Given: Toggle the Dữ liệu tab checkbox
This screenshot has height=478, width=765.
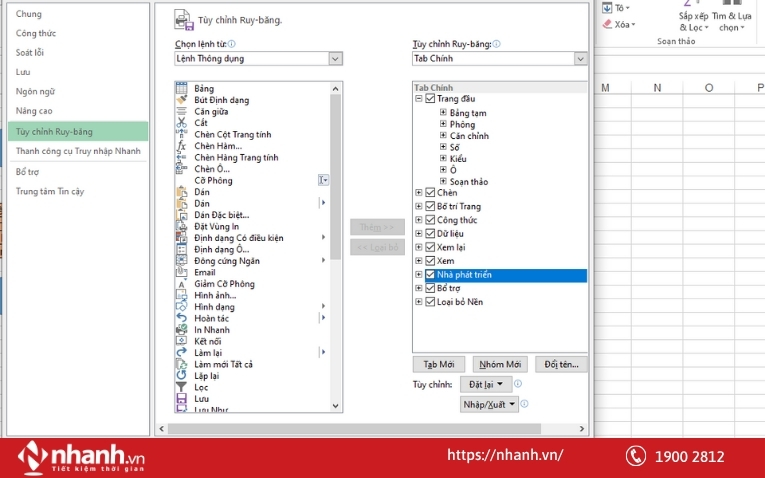Looking at the screenshot, I should [x=430, y=234].
